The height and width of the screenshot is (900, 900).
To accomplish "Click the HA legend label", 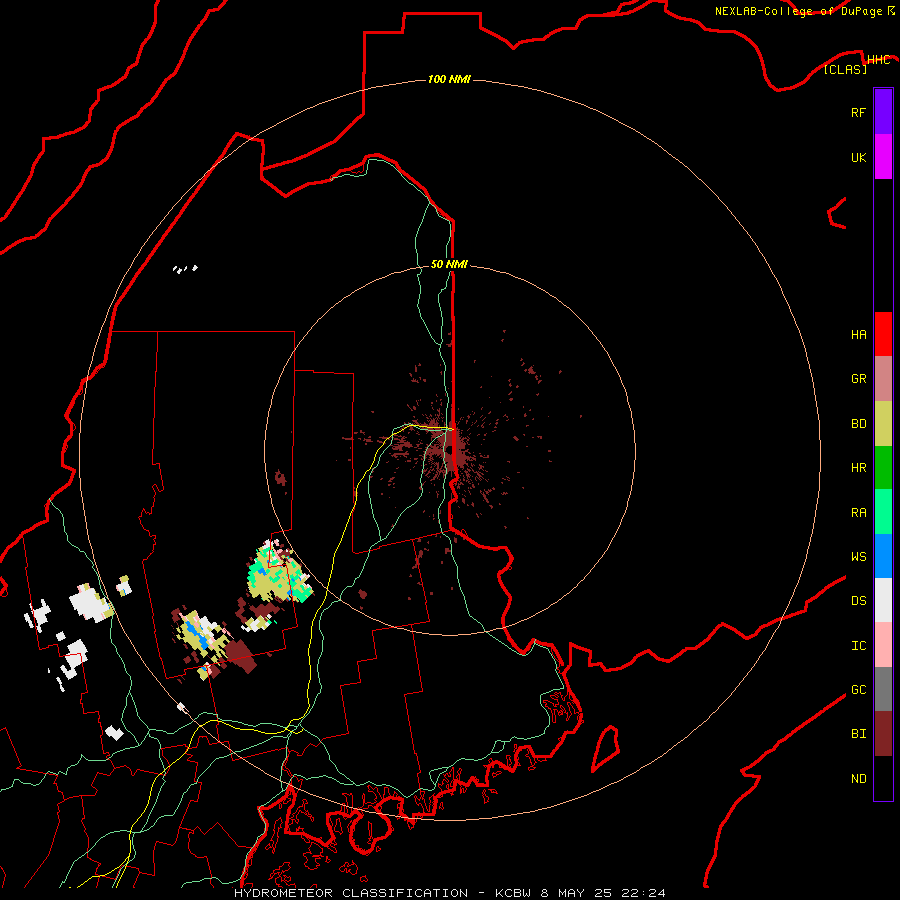I will pyautogui.click(x=858, y=335).
